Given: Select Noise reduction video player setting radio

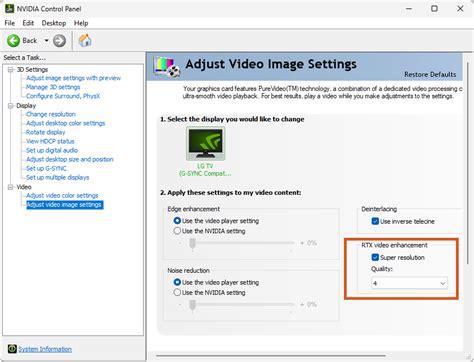Looking at the screenshot, I should click(177, 282).
